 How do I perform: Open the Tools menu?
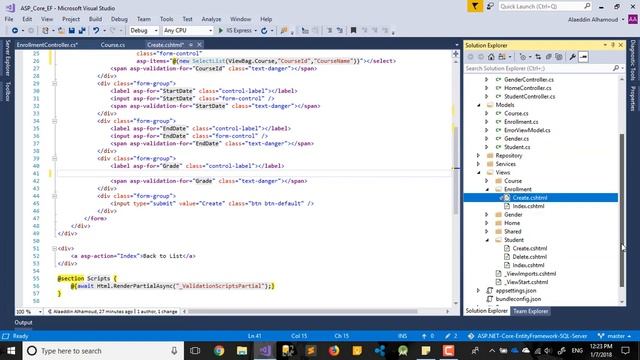pyautogui.click(x=166, y=19)
